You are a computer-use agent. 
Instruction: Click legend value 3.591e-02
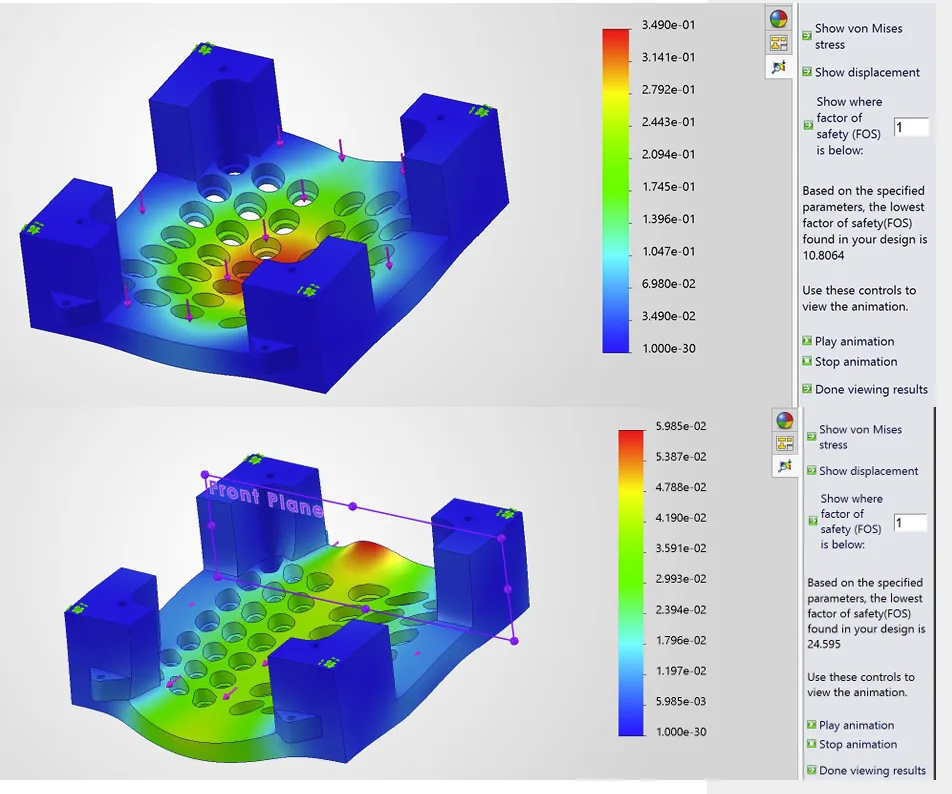[x=681, y=548]
